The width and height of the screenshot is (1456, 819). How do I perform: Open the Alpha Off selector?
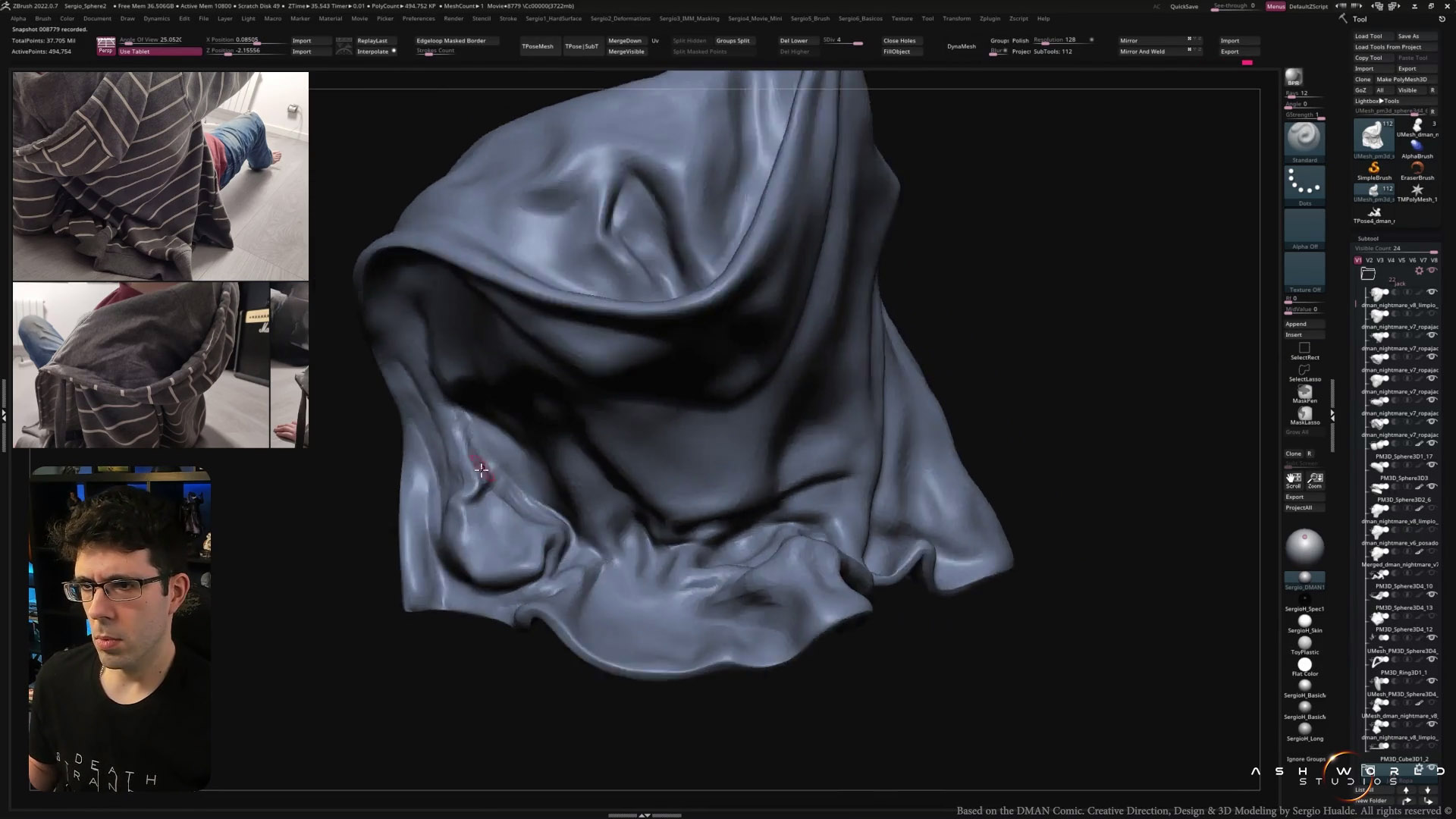click(x=1304, y=227)
